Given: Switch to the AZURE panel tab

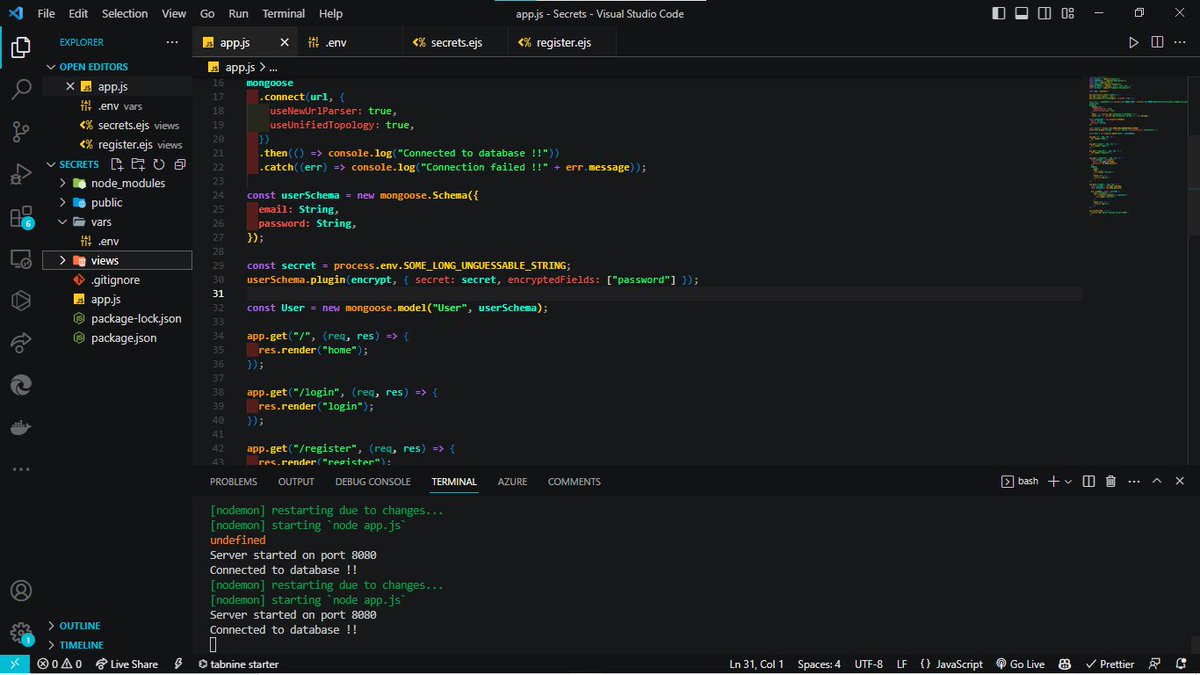Looking at the screenshot, I should [512, 482].
